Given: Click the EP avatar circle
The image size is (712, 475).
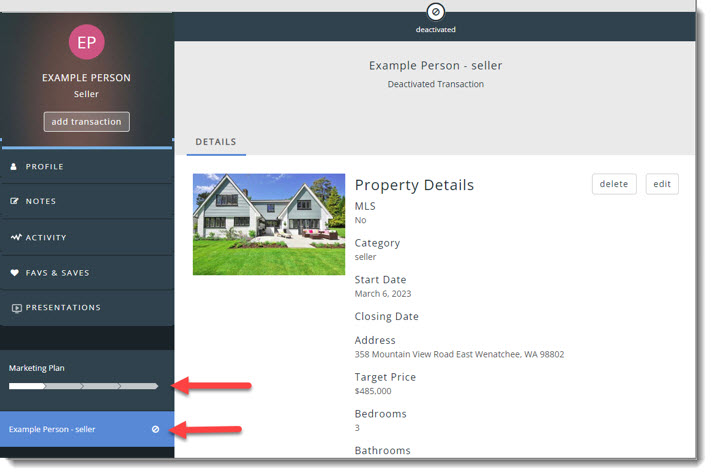Looking at the screenshot, I should pos(86,42).
